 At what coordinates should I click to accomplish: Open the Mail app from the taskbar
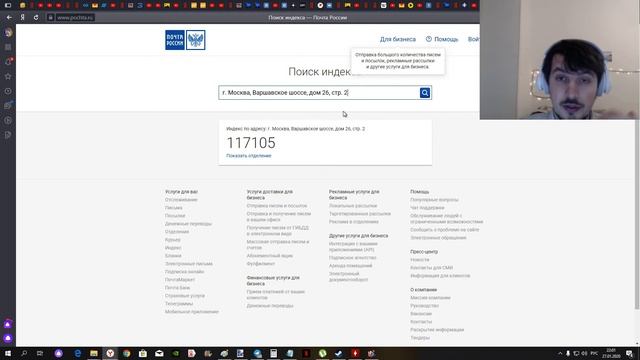(159, 353)
